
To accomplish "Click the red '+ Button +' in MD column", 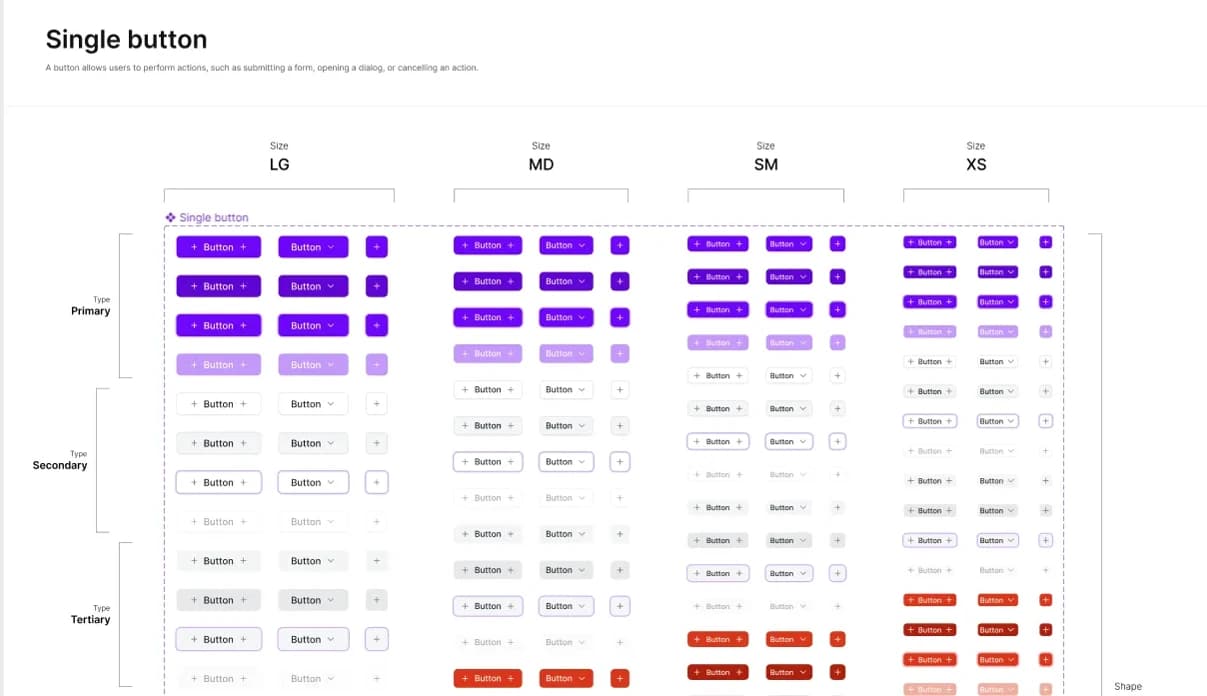I will [x=488, y=678].
